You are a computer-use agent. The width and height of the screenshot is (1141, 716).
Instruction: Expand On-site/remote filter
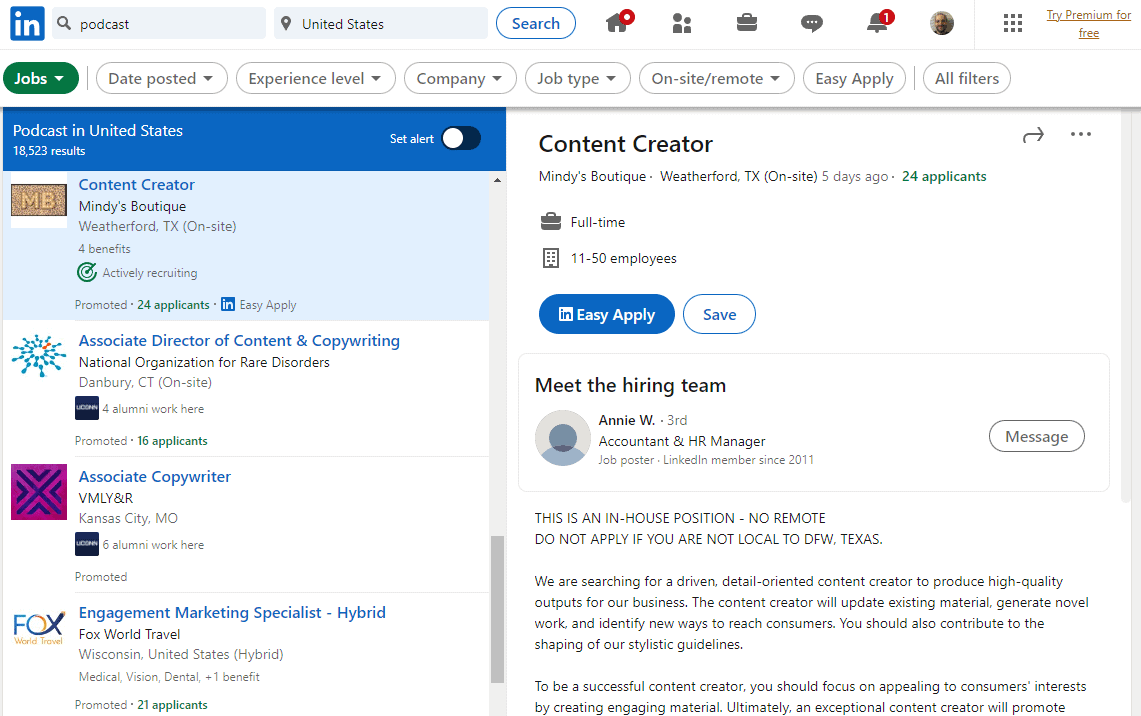pos(716,78)
